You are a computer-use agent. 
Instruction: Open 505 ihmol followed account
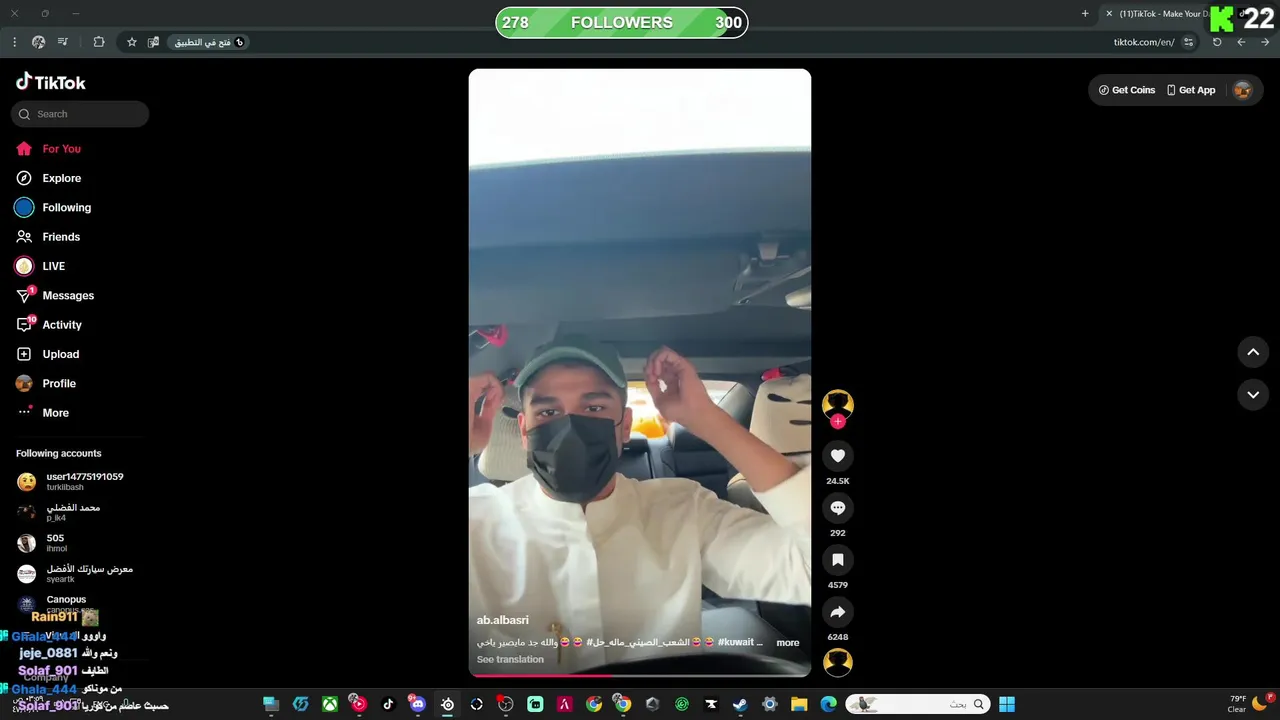45,543
